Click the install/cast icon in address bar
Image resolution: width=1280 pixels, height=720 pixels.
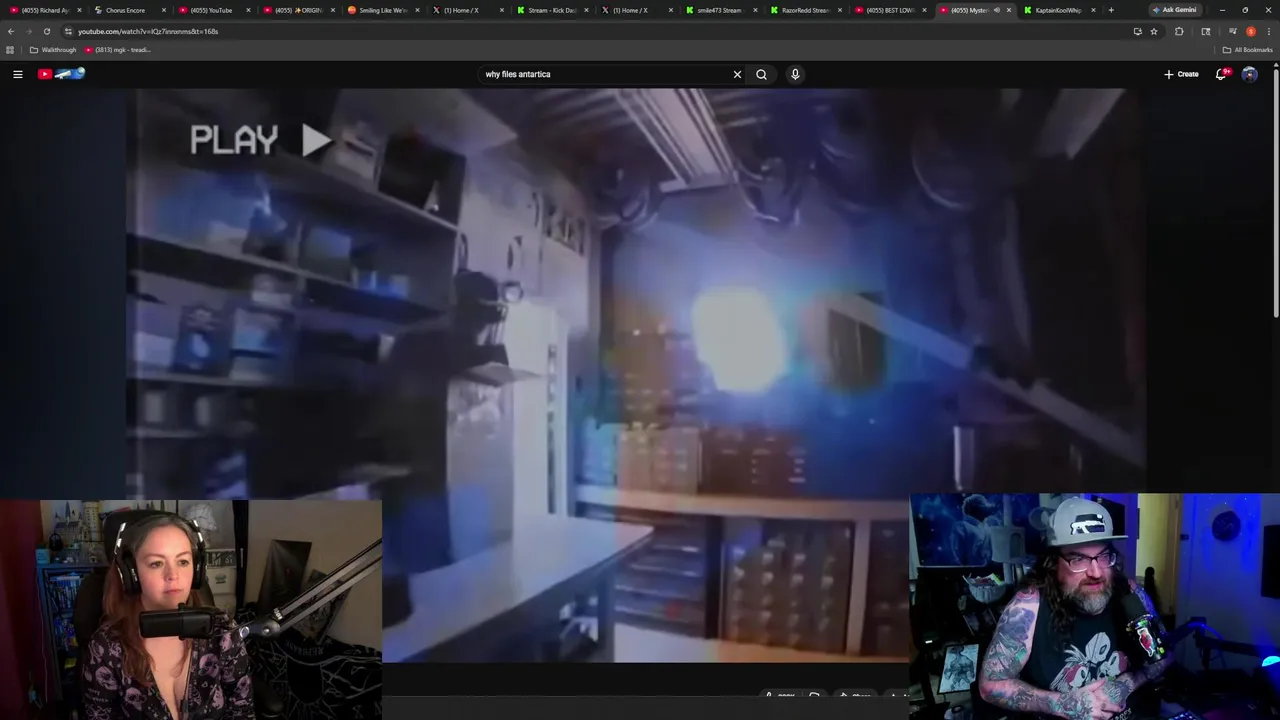point(1137,31)
